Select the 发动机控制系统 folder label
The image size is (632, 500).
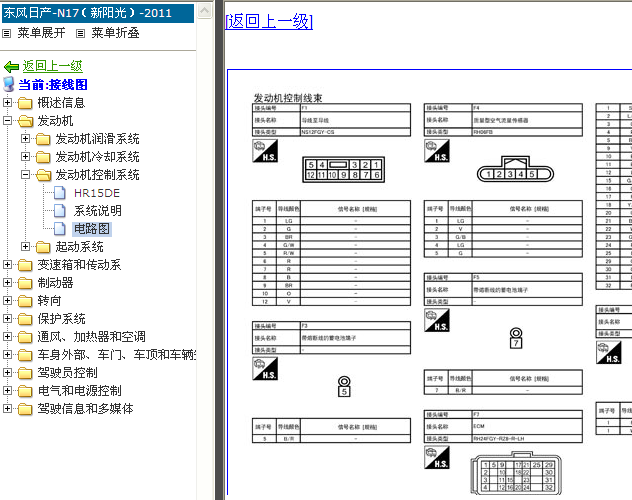click(97, 175)
